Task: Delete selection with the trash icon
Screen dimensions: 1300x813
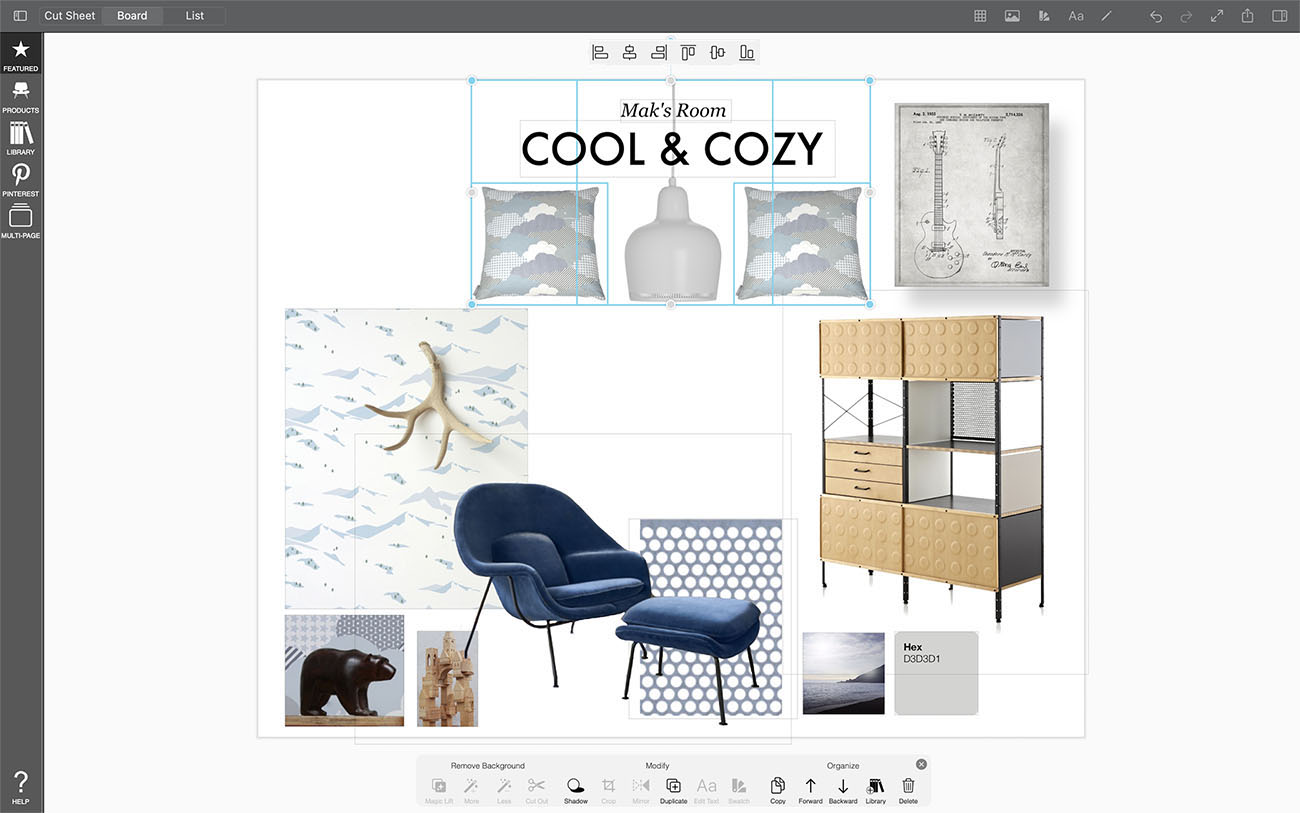Action: click(x=908, y=787)
